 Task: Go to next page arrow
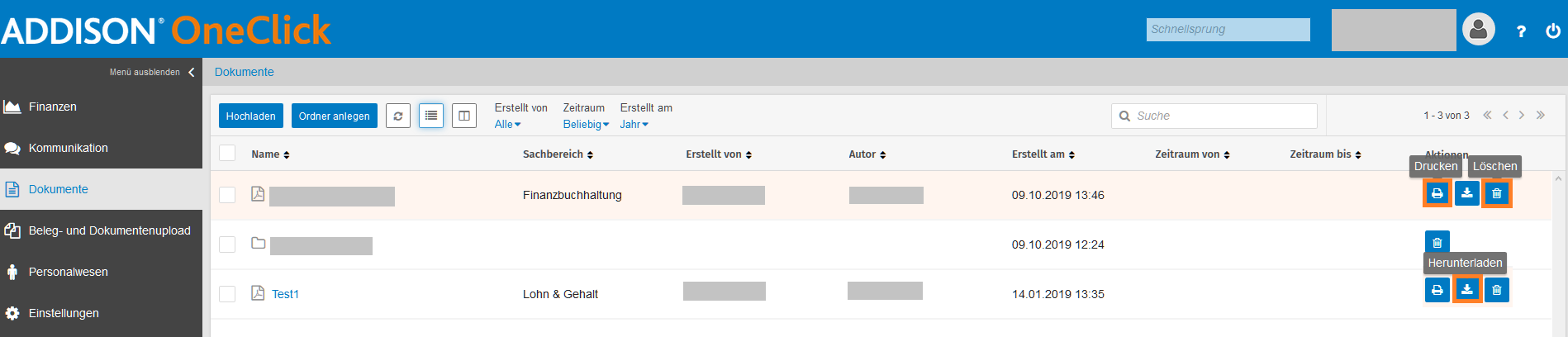pos(1522,115)
